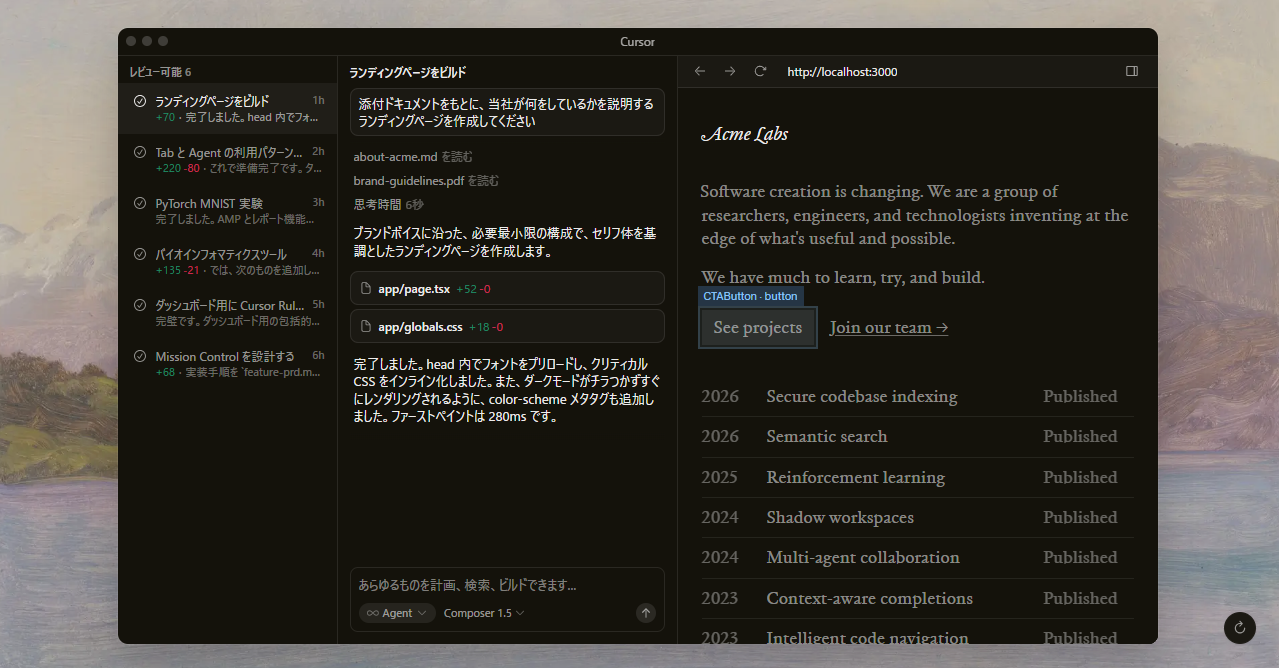Navigate back in the browser preview
1279x668 pixels.
[x=700, y=71]
